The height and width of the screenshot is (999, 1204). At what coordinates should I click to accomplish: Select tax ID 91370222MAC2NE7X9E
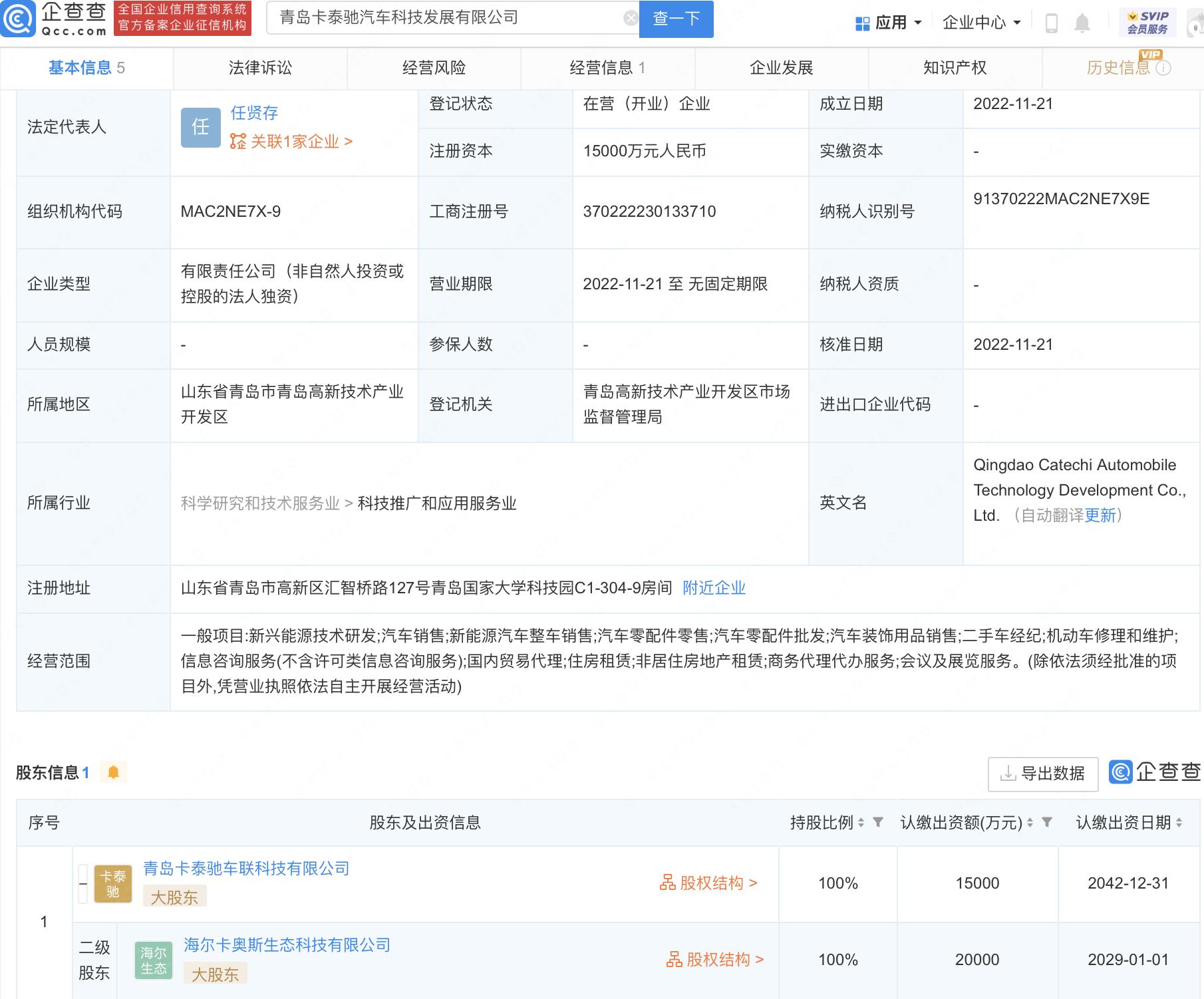coord(1062,199)
